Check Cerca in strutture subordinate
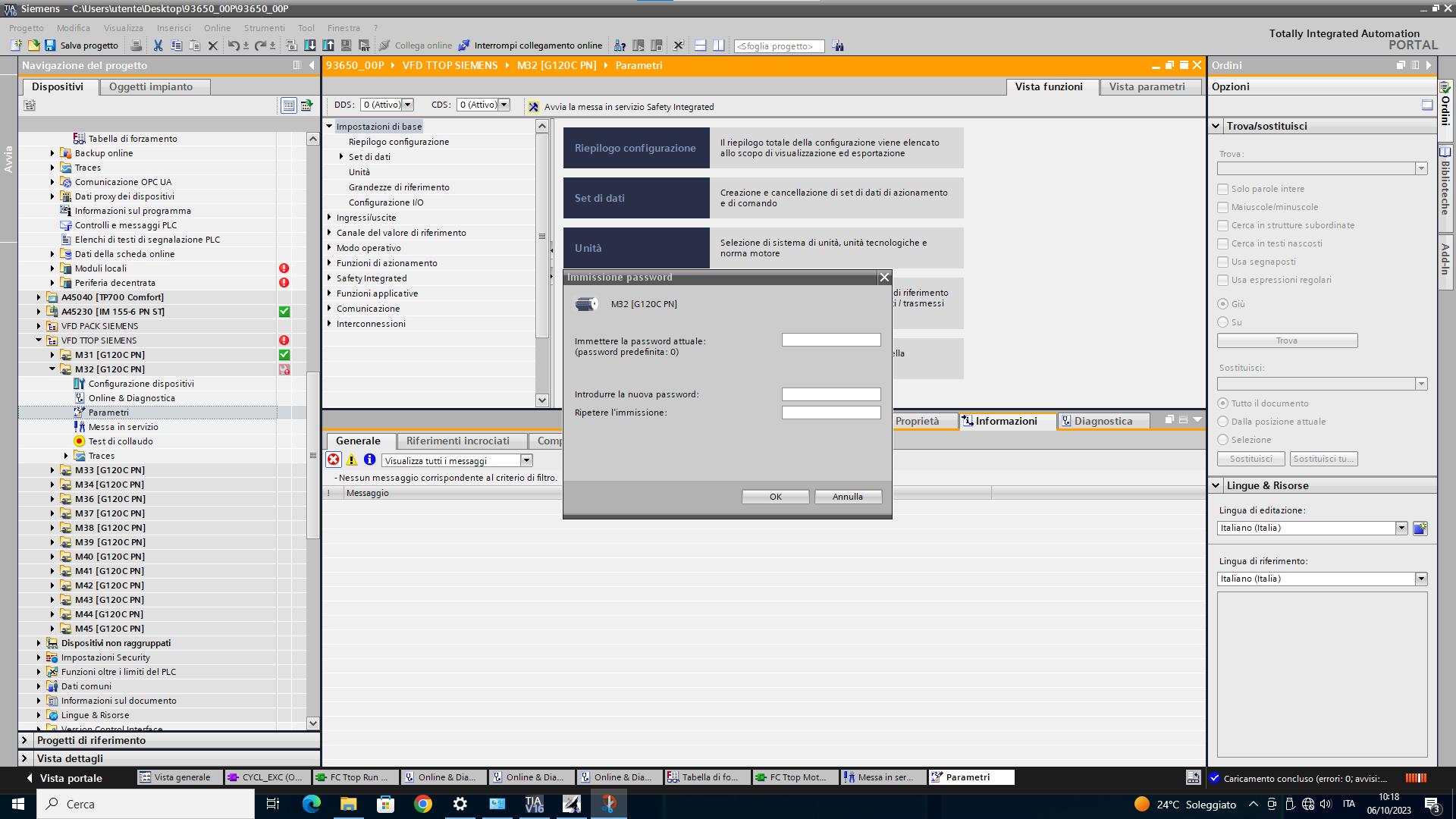The image size is (1456, 819). (1222, 225)
